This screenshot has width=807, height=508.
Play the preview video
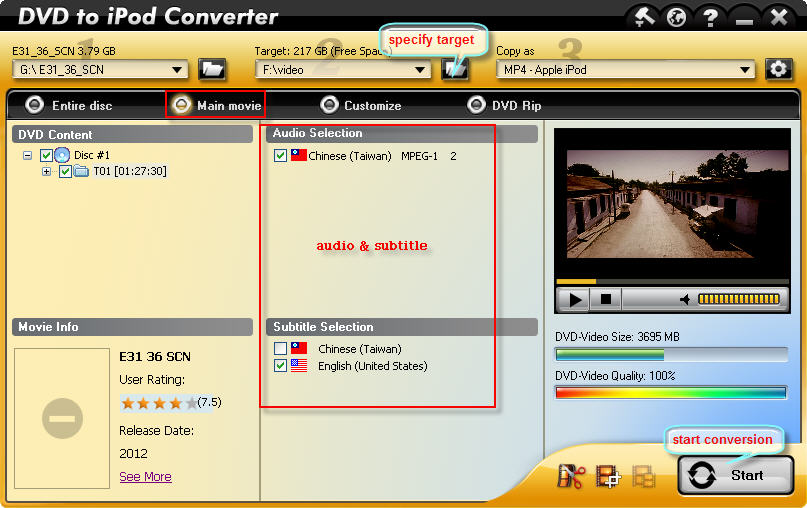pos(574,299)
